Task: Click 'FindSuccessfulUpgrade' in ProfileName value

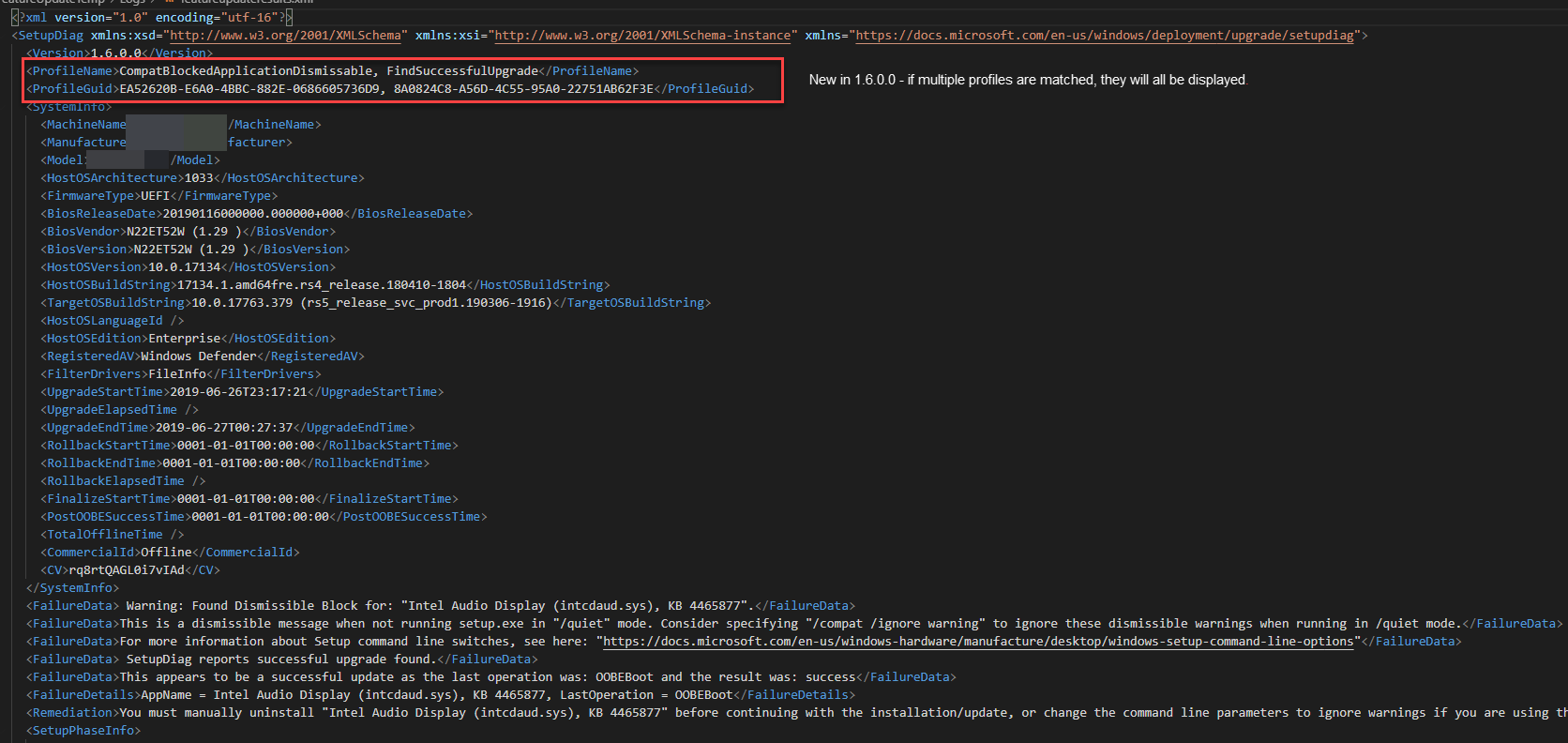Action: [x=462, y=70]
